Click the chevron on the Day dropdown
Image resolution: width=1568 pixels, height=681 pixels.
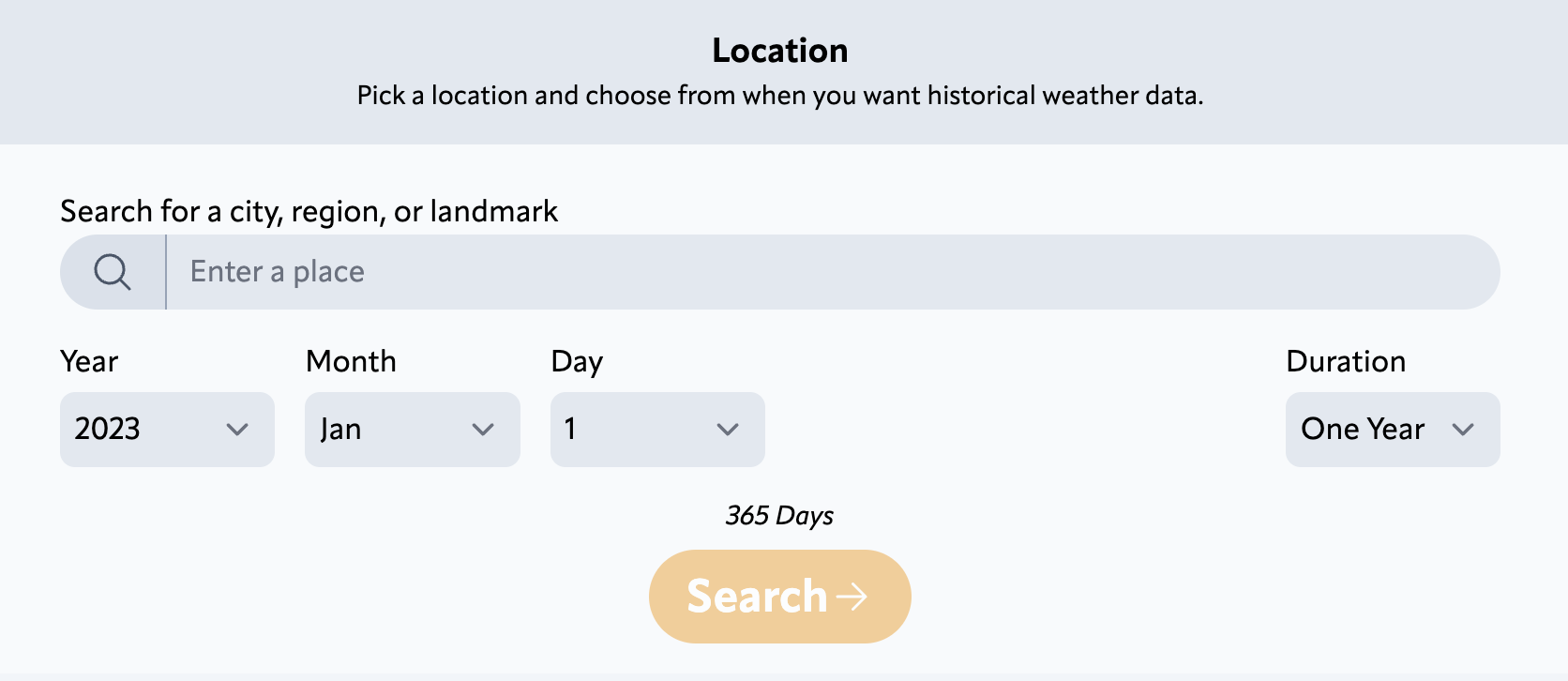pos(729,430)
